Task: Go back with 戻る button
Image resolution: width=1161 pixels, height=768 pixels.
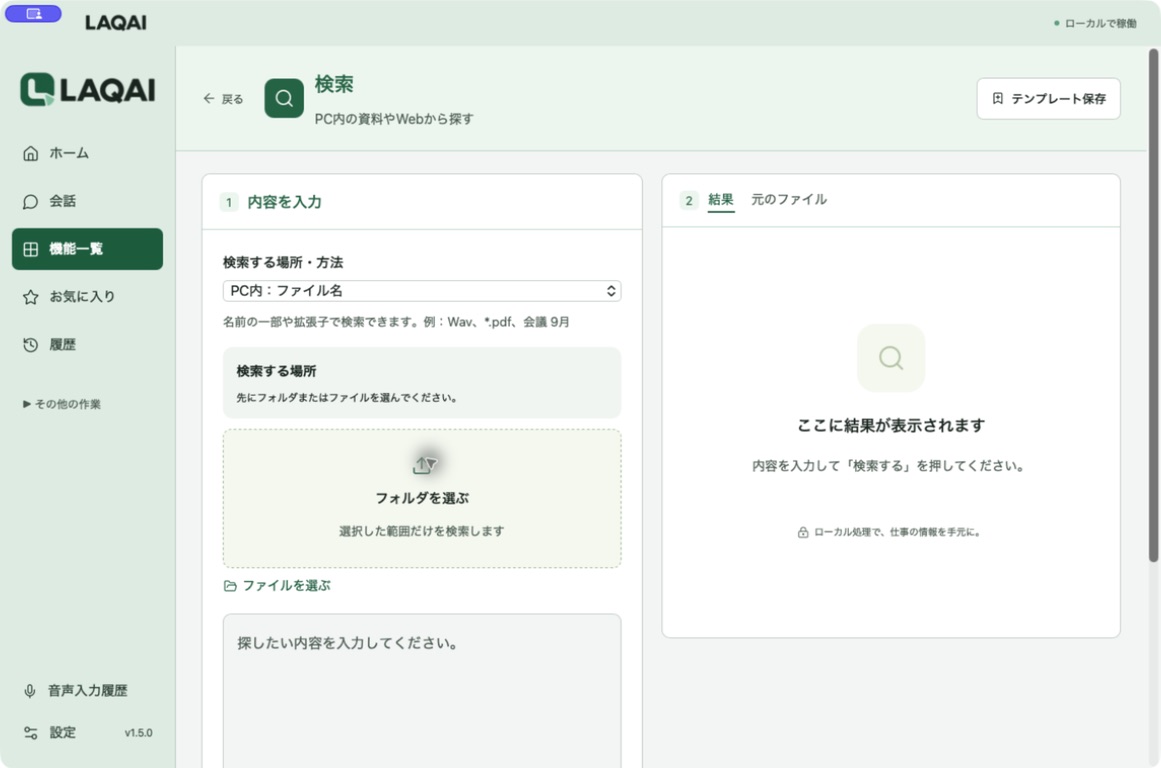Action: 223,98
